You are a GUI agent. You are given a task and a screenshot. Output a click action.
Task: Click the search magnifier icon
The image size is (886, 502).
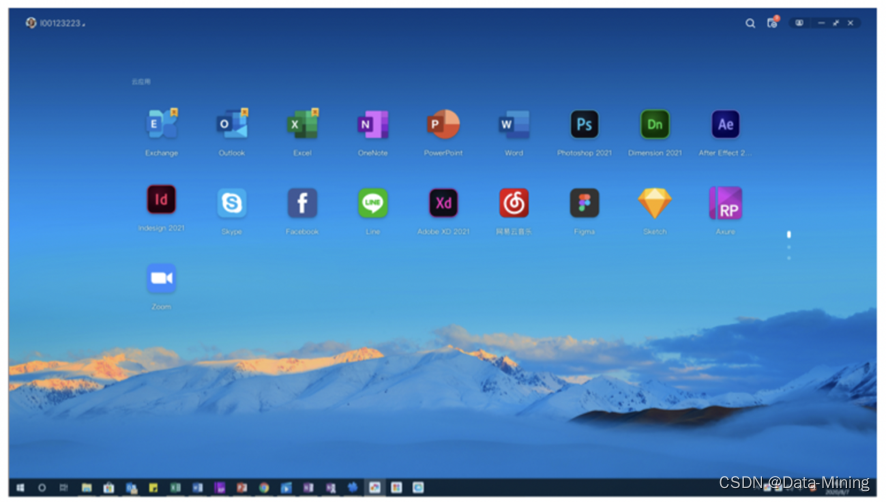click(x=750, y=23)
